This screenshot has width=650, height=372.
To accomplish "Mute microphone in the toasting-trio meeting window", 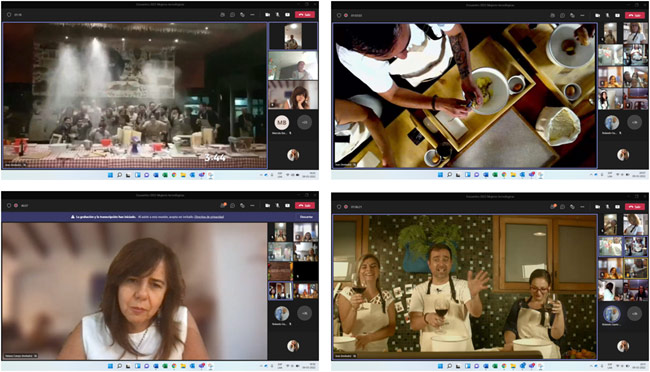I will (607, 206).
